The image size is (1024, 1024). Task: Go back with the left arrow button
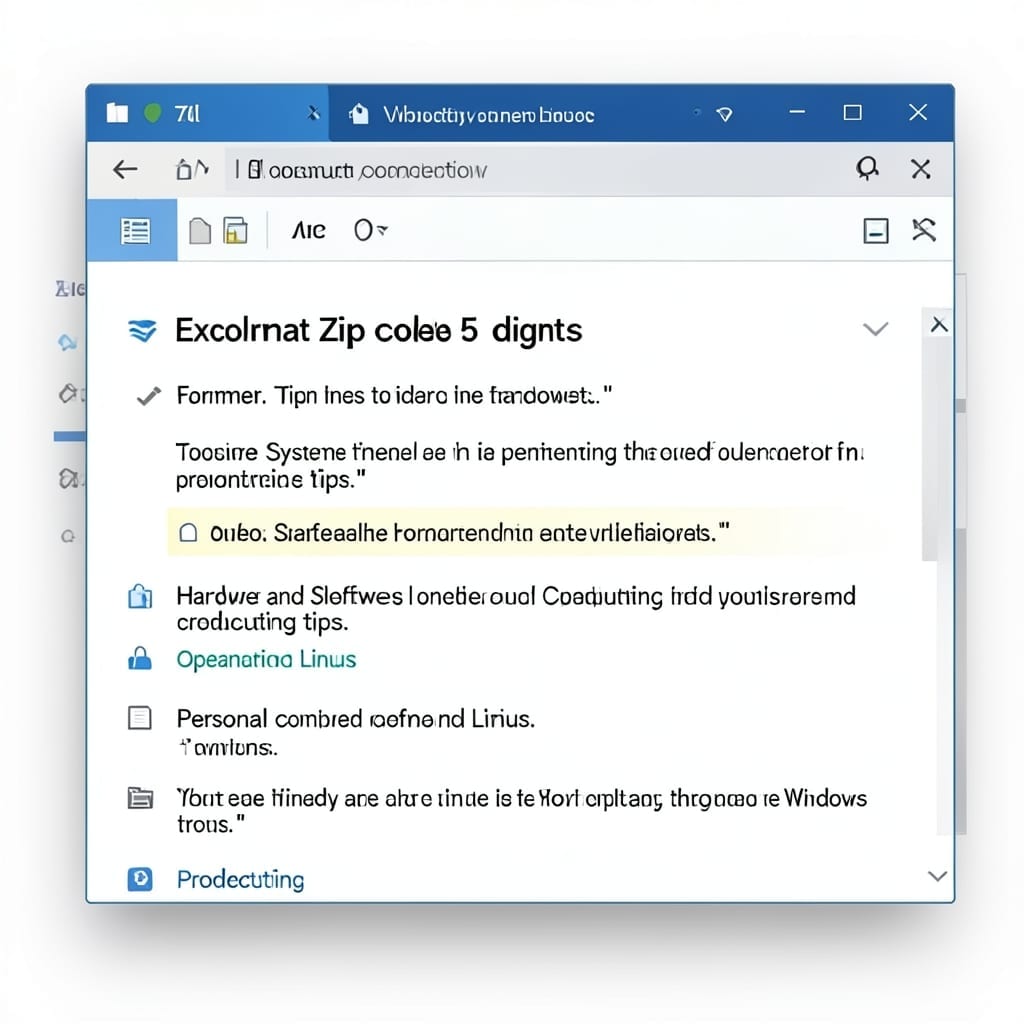[x=125, y=170]
